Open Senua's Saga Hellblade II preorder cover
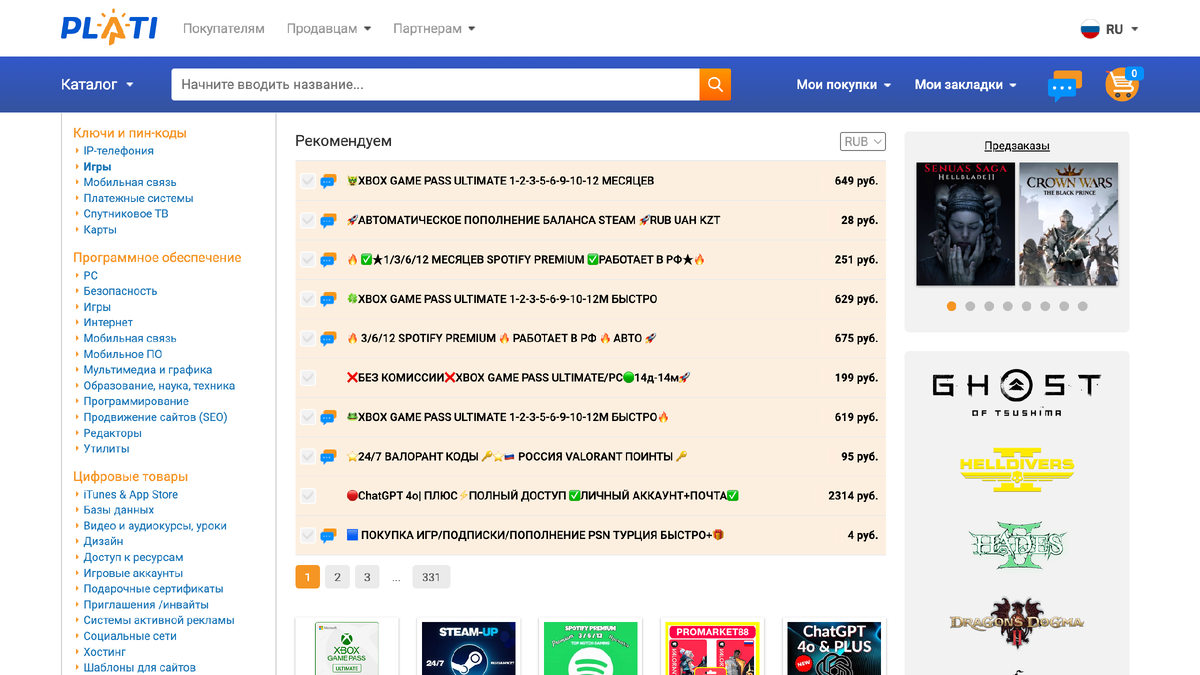This screenshot has height=675, width=1200. [965, 224]
